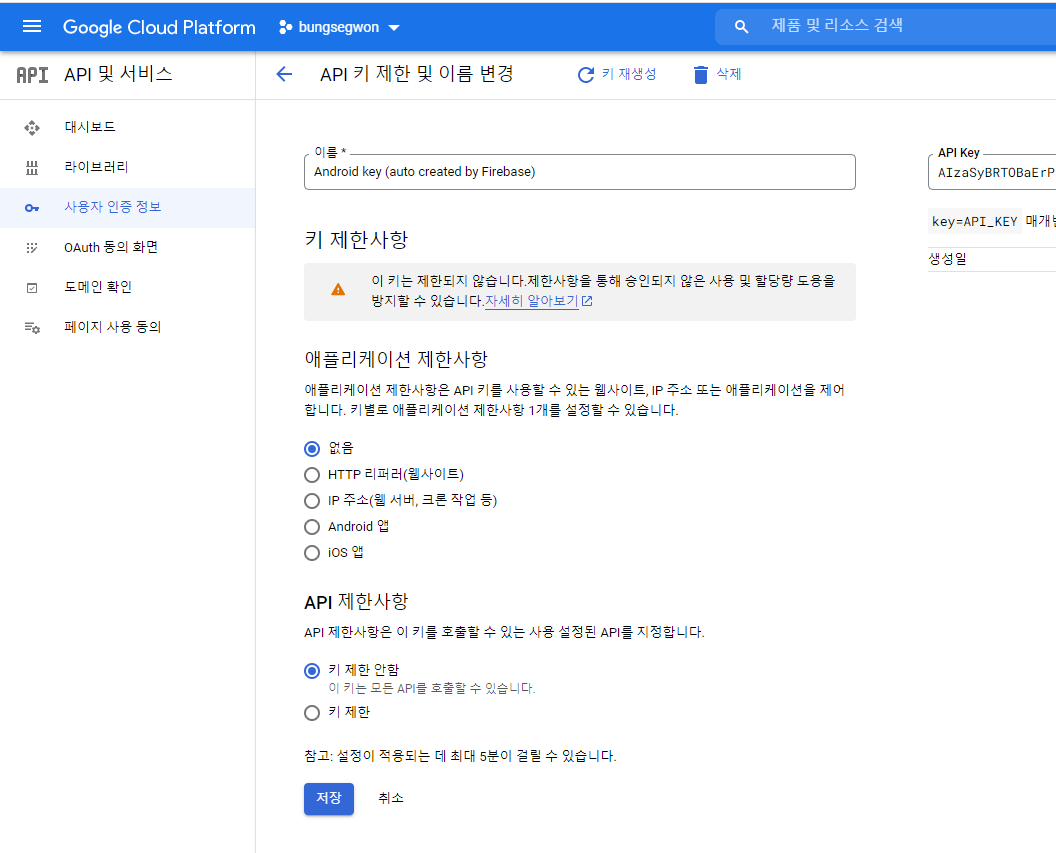This screenshot has width=1056, height=853.
Task: Click the 페이지 사용 동의 settings icon
Action: click(x=32, y=328)
